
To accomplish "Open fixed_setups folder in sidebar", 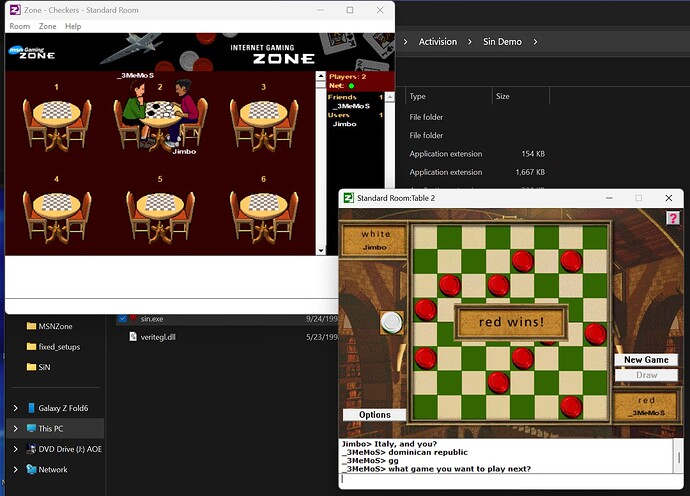I will [59, 347].
